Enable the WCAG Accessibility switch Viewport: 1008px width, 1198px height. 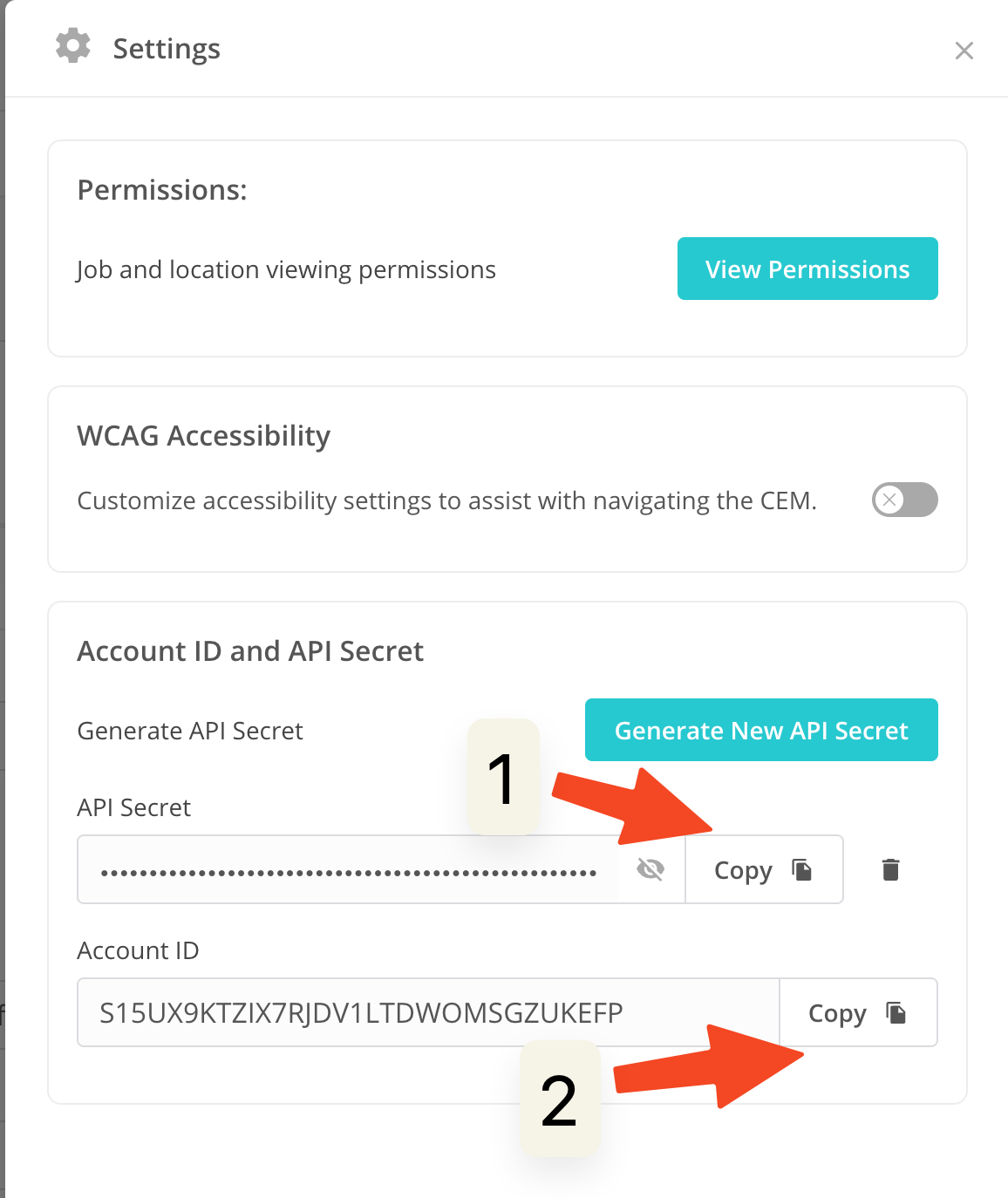pyautogui.click(x=904, y=500)
